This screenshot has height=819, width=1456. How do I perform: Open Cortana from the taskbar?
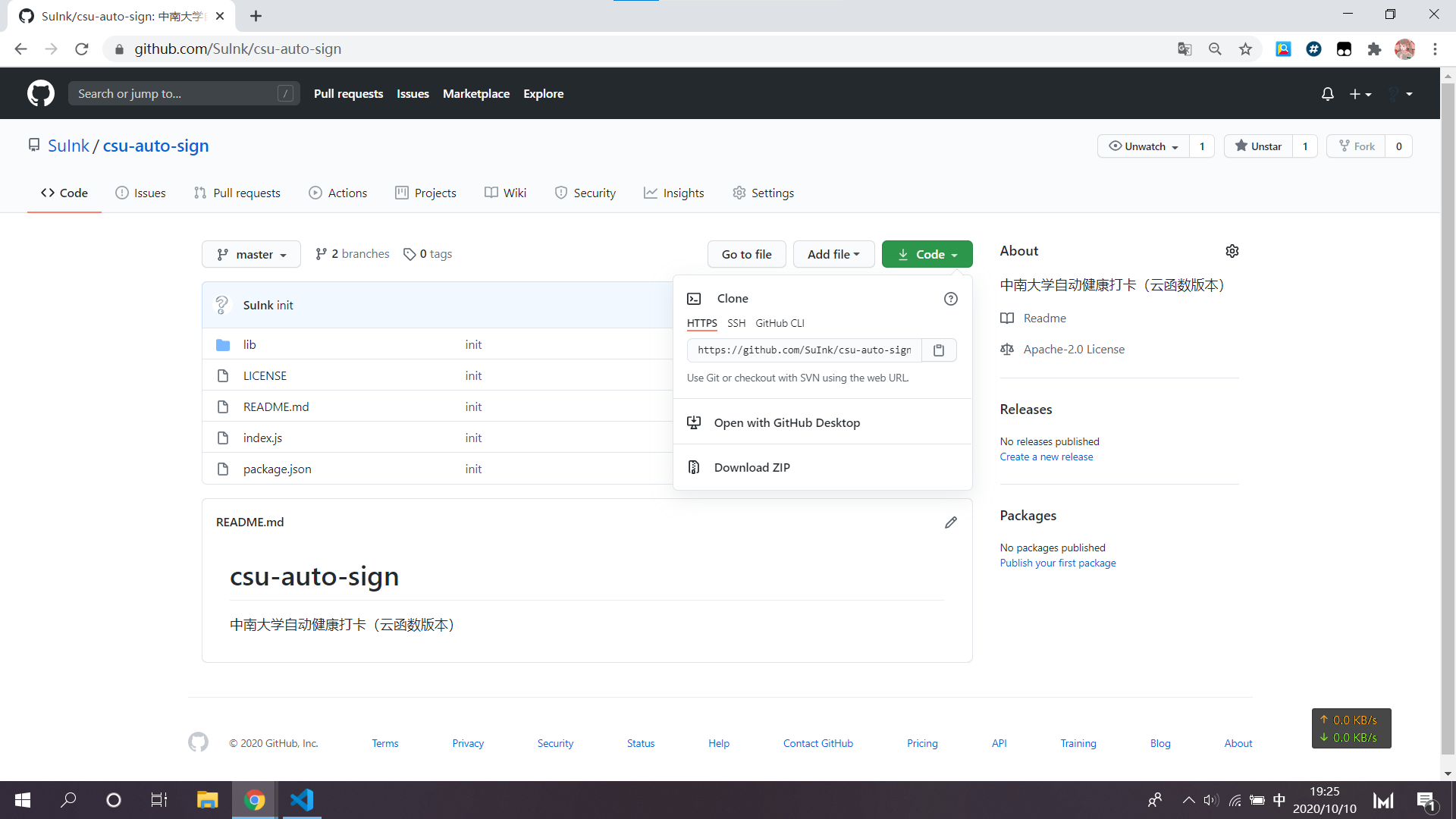point(114,800)
